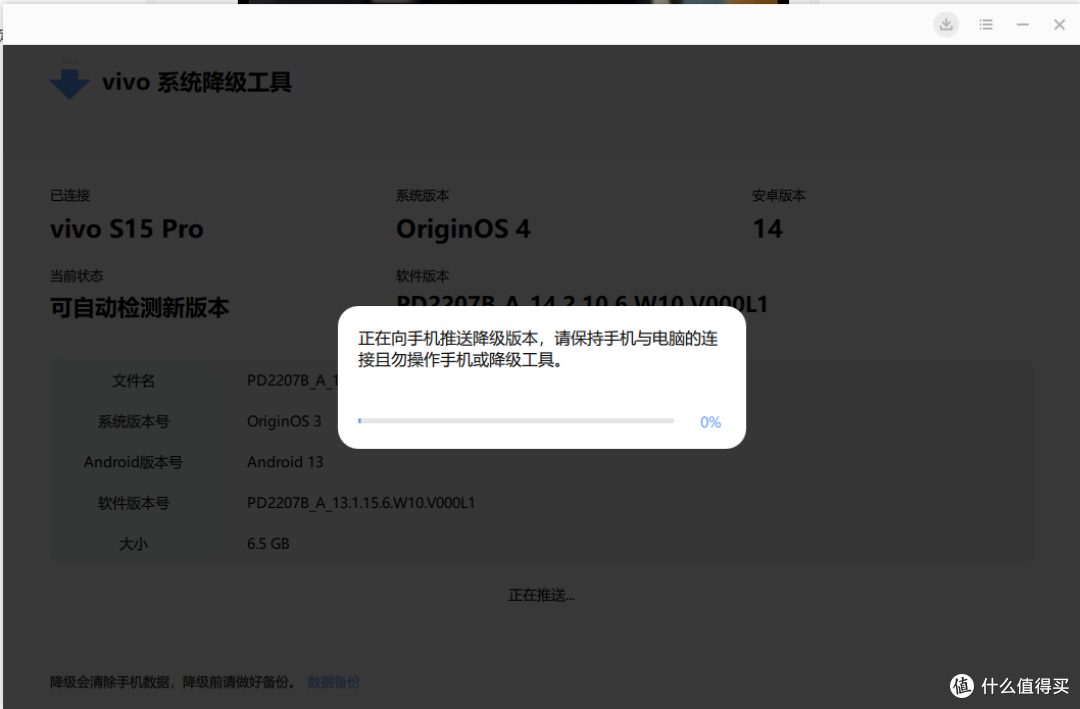Click the 安卓版本 label

(x=778, y=196)
